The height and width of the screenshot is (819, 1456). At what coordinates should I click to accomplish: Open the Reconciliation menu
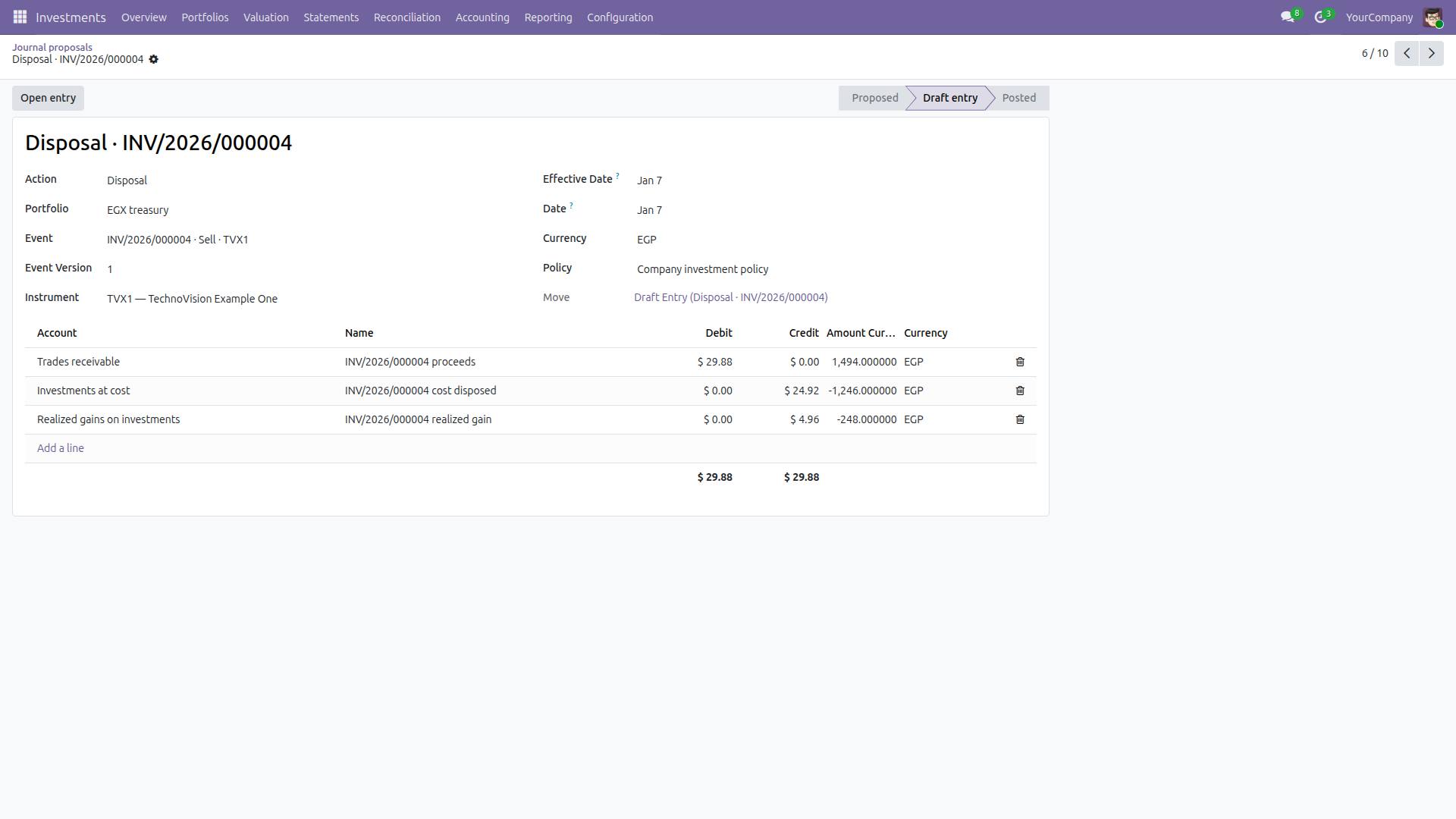click(x=407, y=17)
